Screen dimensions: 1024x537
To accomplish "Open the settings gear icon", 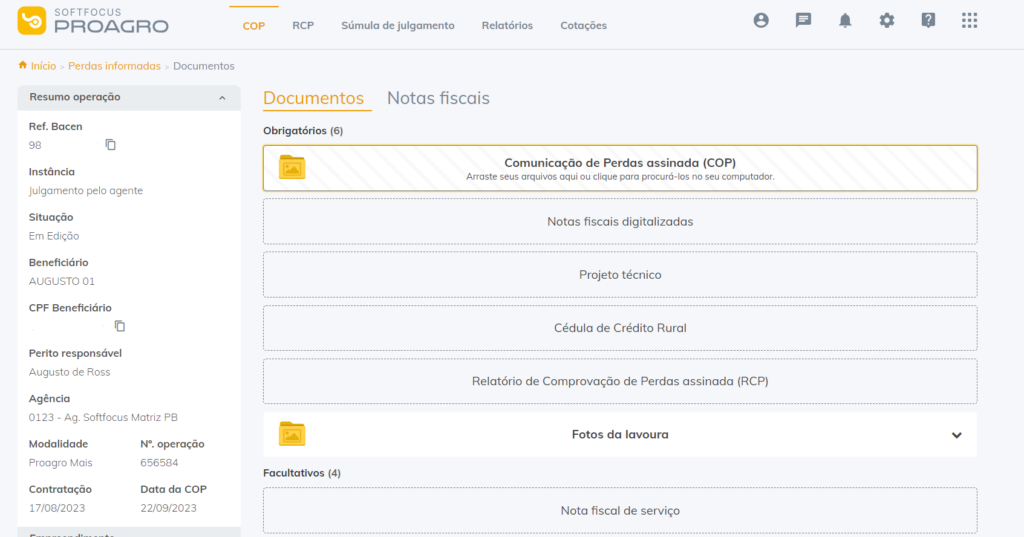I will click(x=887, y=20).
